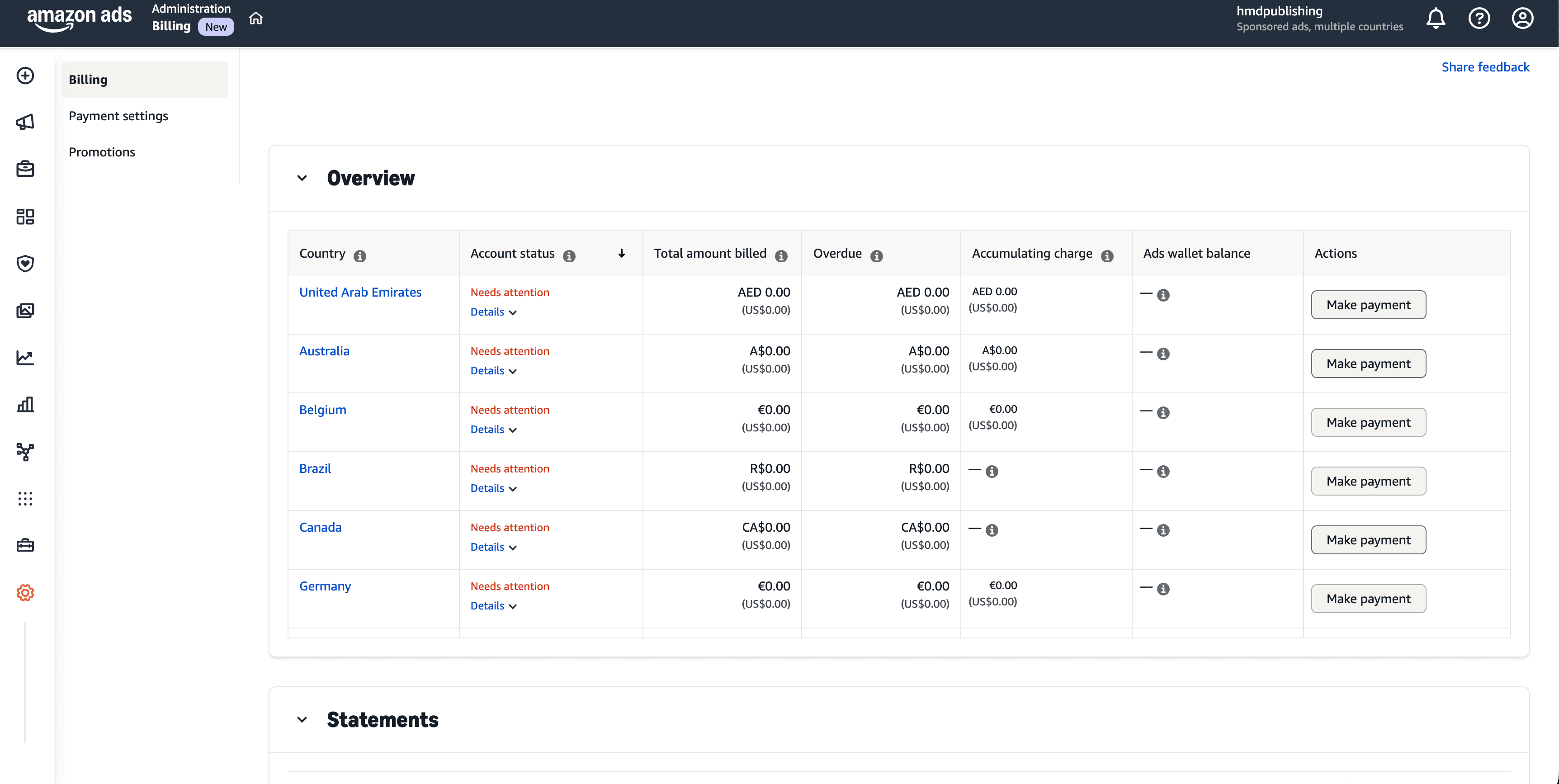Open the orange settings gear icon
1559x784 pixels.
(x=25, y=593)
